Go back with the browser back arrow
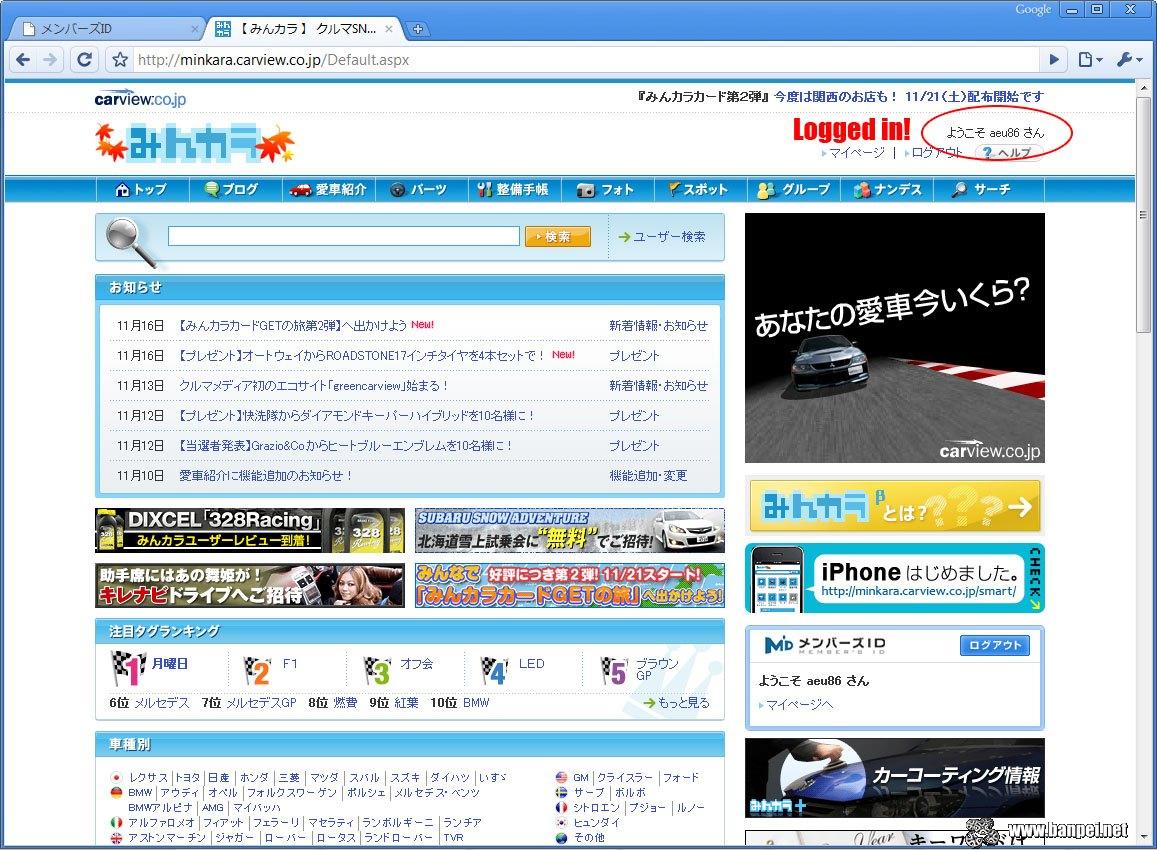Viewport: 1157px width, 850px height. coord(23,60)
